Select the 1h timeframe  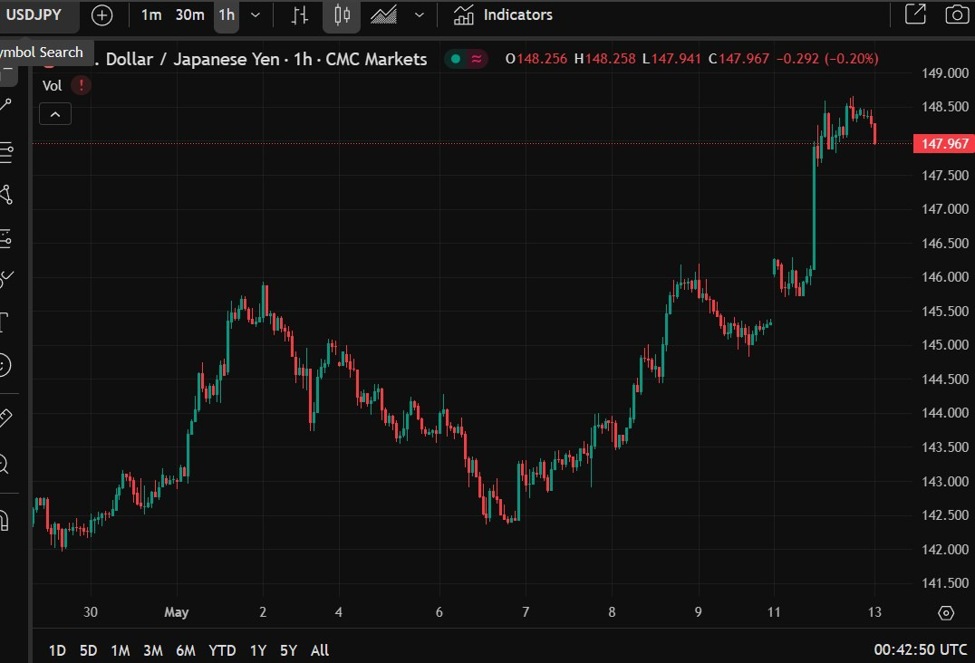[x=227, y=15]
